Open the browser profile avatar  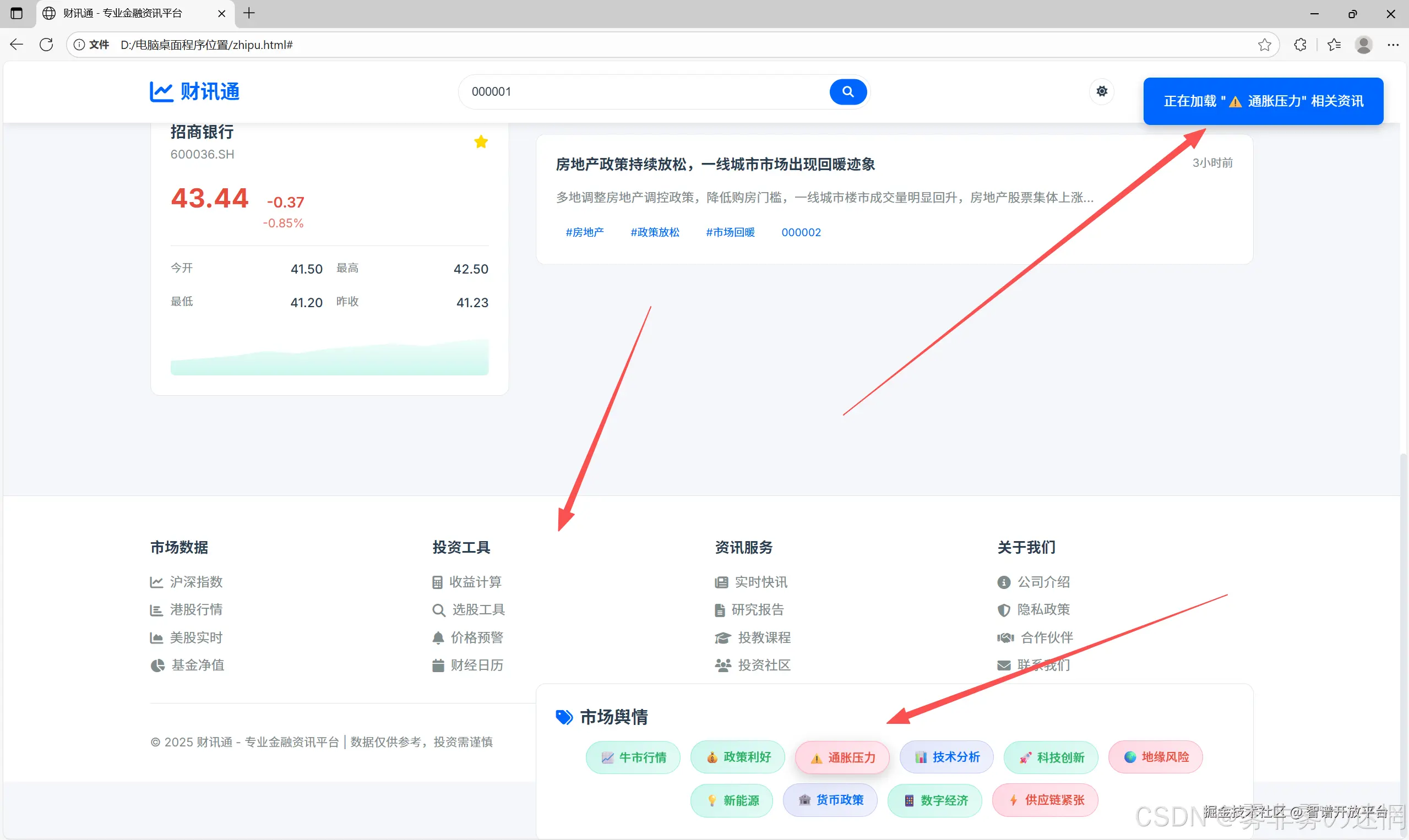click(x=1363, y=45)
